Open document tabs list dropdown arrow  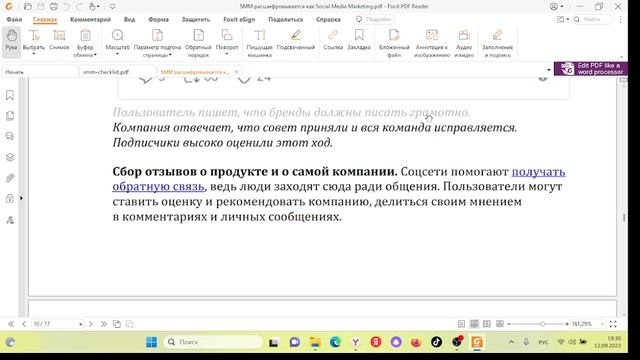tap(549, 70)
